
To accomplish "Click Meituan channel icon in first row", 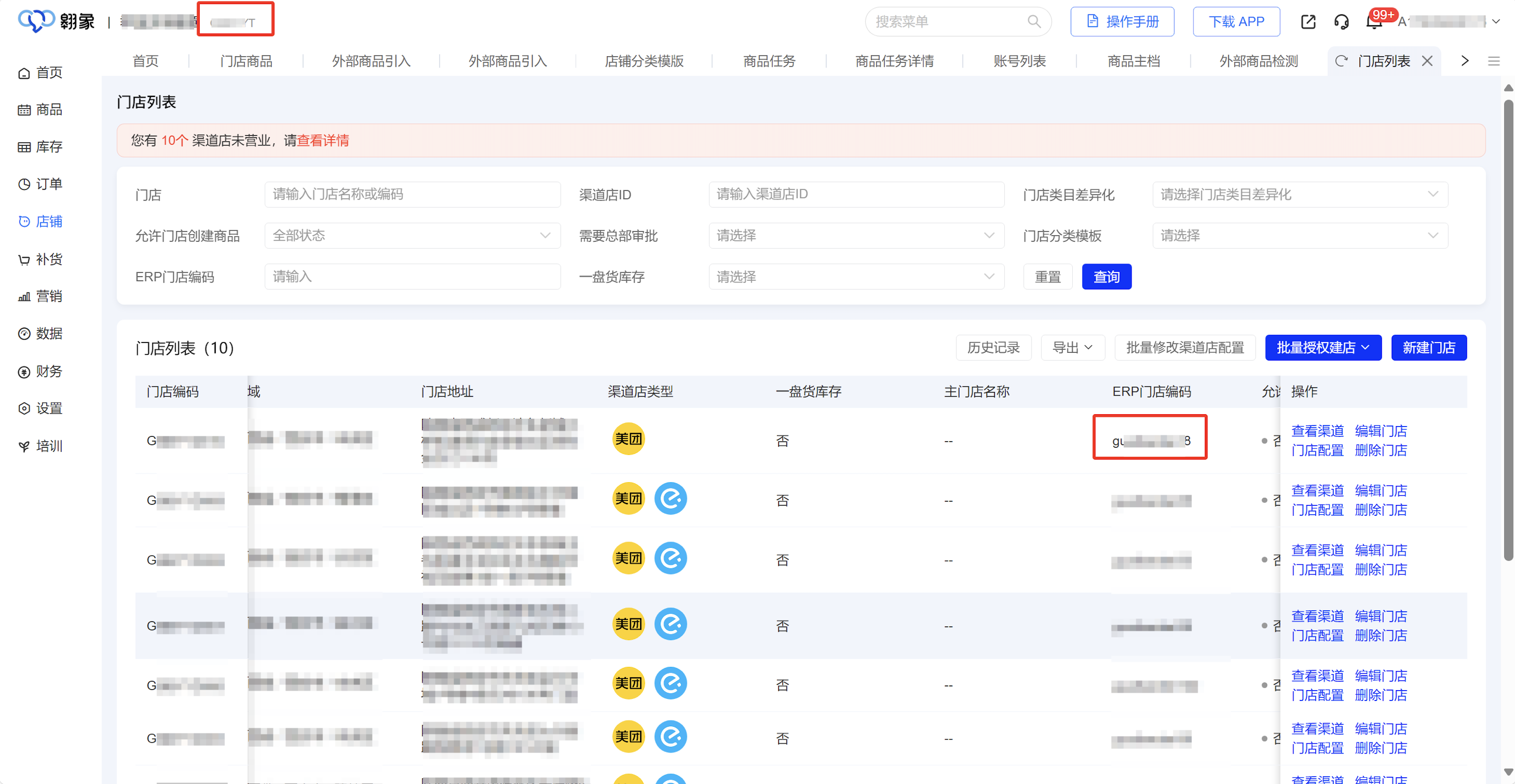I will click(628, 438).
